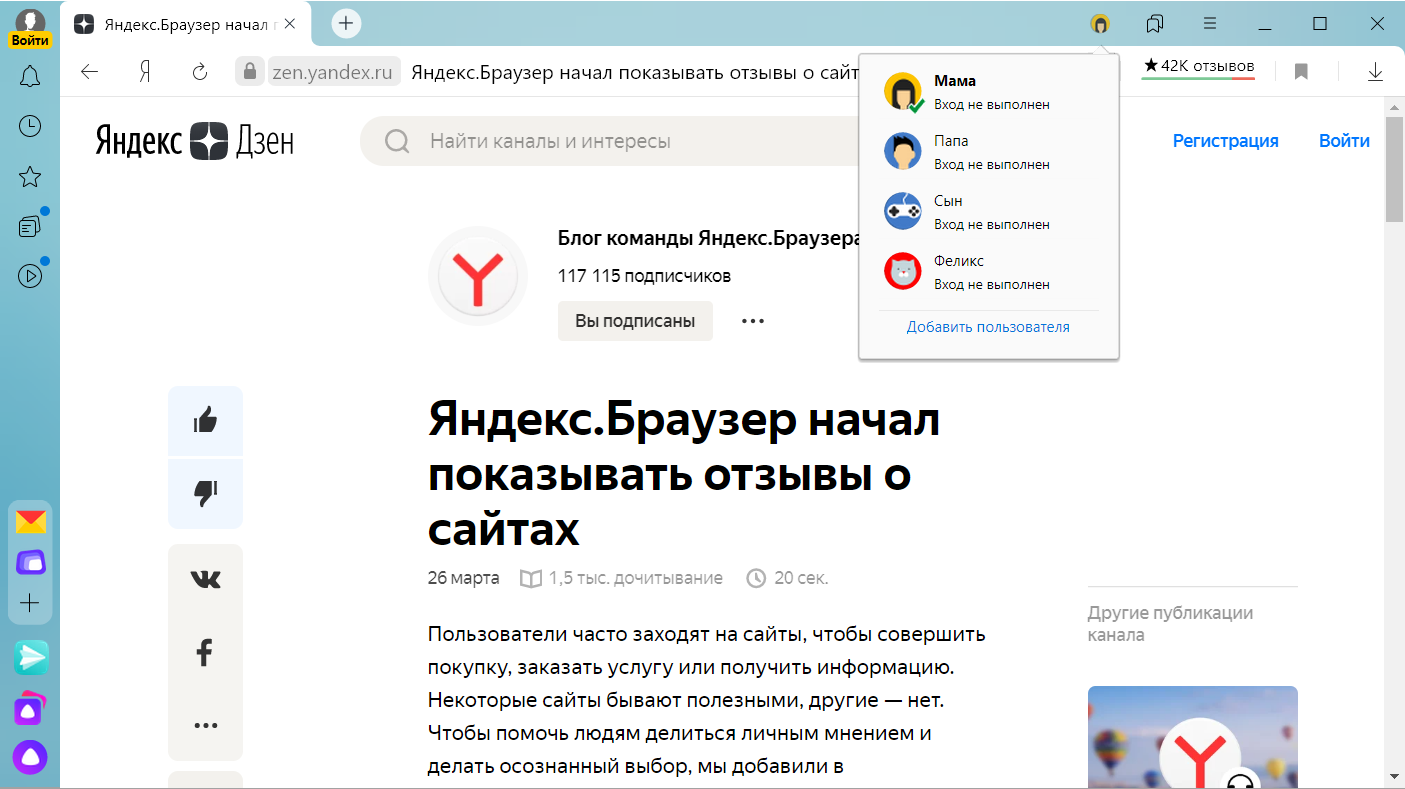
Task: Bookmark this page with flag icon
Action: pos(1301,71)
